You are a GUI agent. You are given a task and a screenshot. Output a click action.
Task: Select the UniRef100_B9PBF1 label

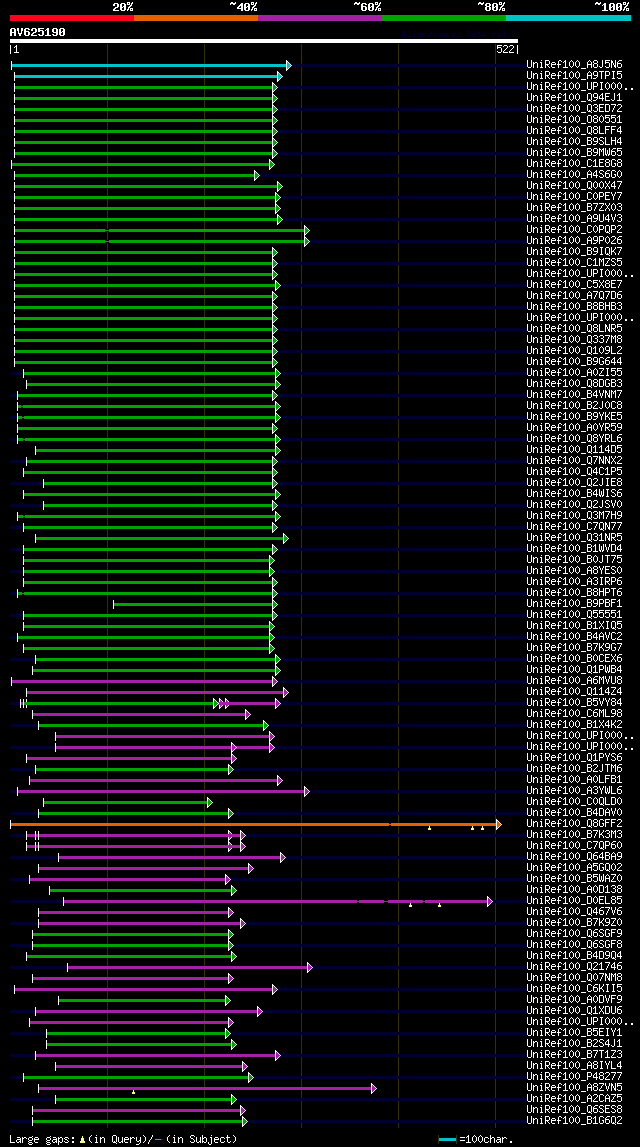point(574,603)
